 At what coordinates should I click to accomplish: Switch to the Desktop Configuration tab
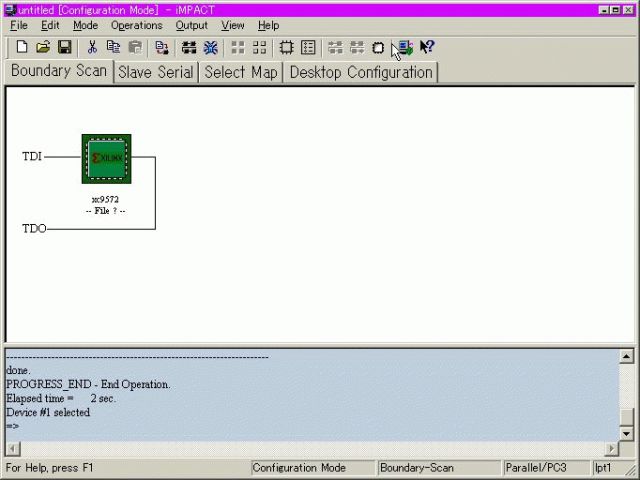click(x=361, y=72)
